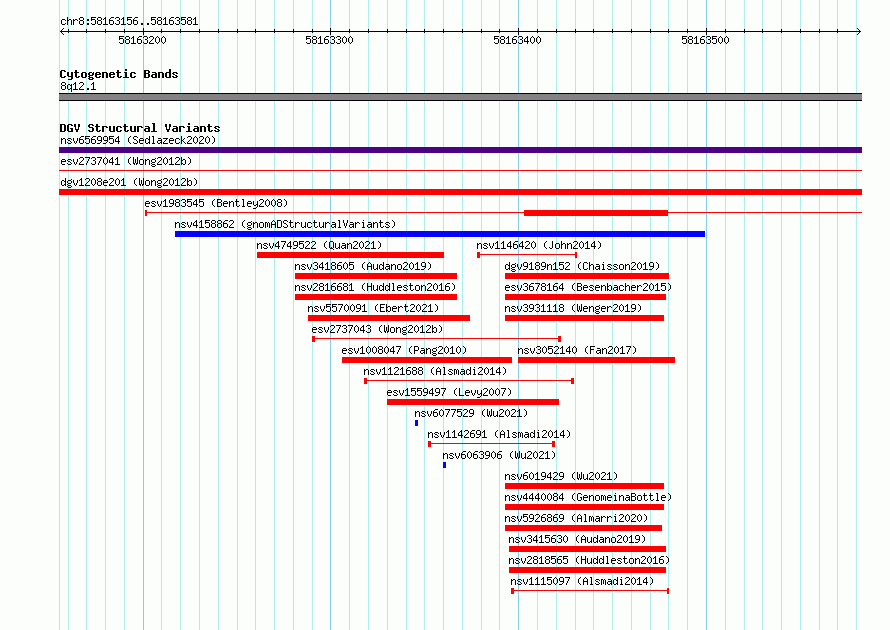Select the red esv1559497 variant bar
This screenshot has width=890, height=630.
point(473,402)
